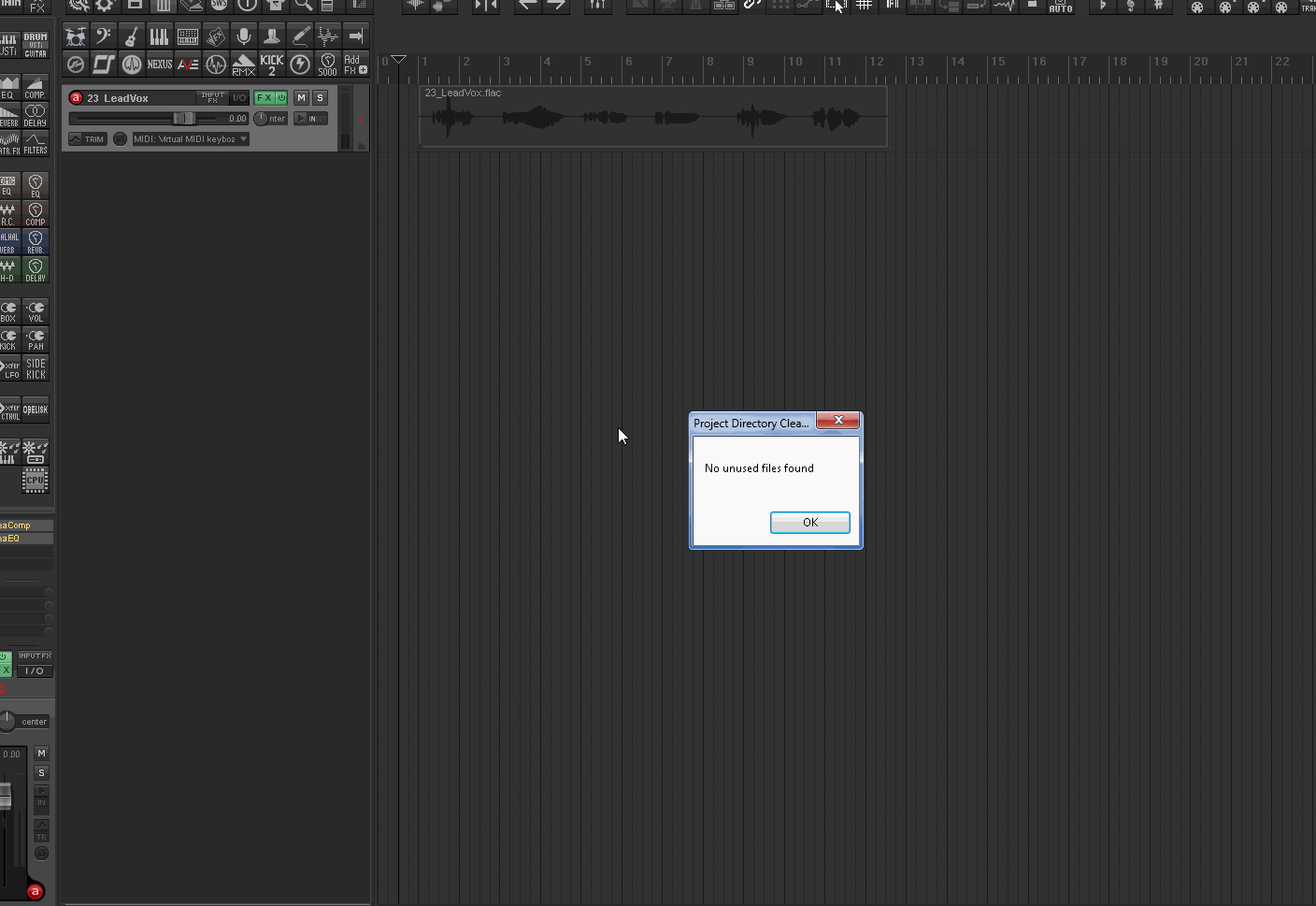
Task: Choose the piano keys icon
Action: [x=160, y=36]
